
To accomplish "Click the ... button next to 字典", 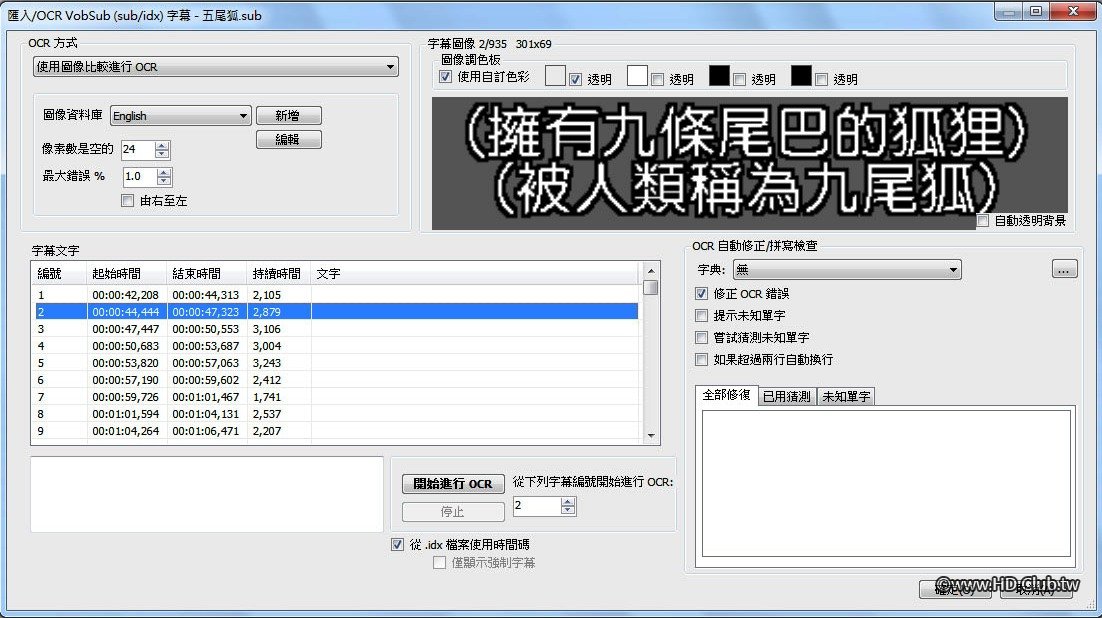I will pos(1064,269).
